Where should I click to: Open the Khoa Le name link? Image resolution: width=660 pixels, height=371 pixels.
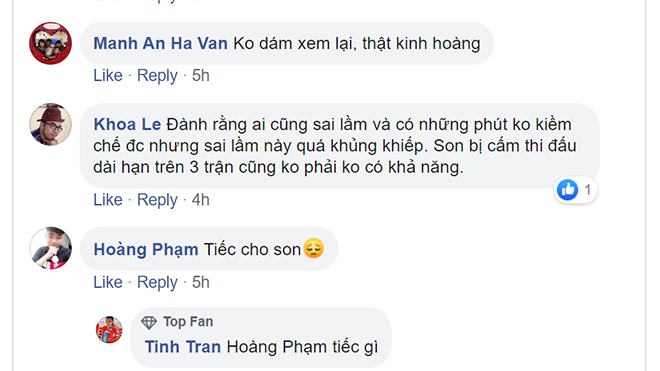coord(127,124)
